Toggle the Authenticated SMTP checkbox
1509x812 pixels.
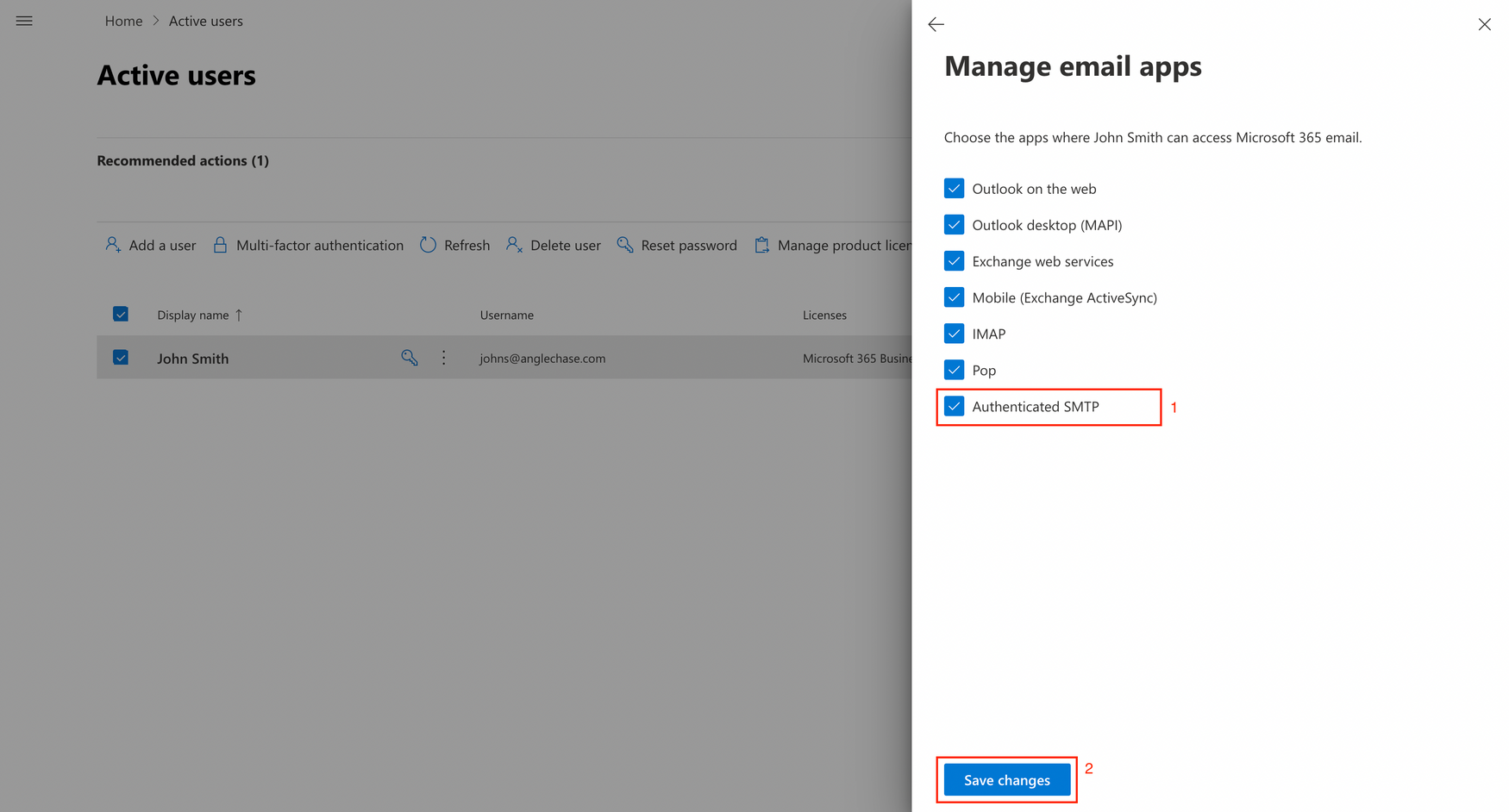point(954,406)
